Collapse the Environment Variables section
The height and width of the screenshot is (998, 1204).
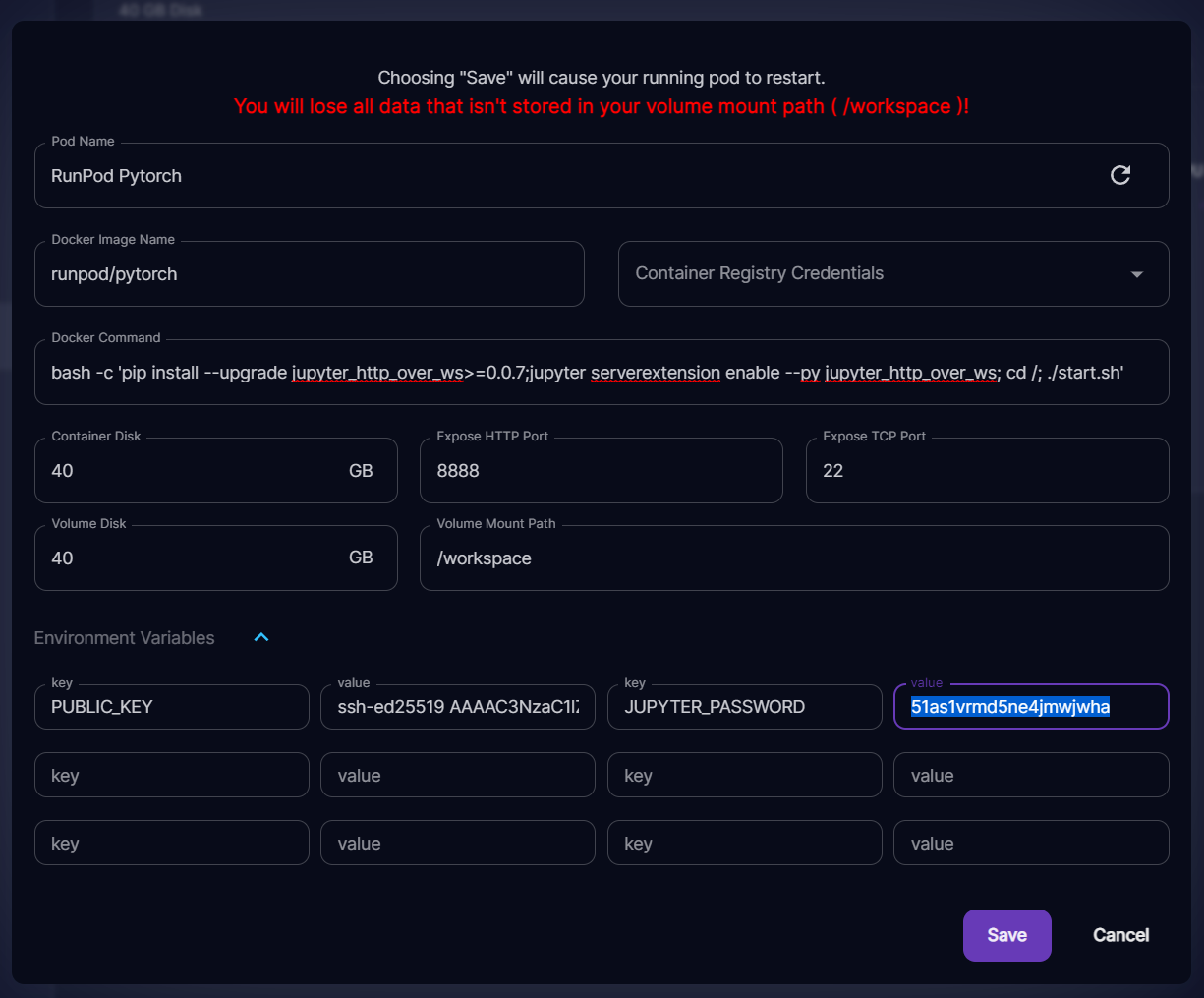[261, 637]
